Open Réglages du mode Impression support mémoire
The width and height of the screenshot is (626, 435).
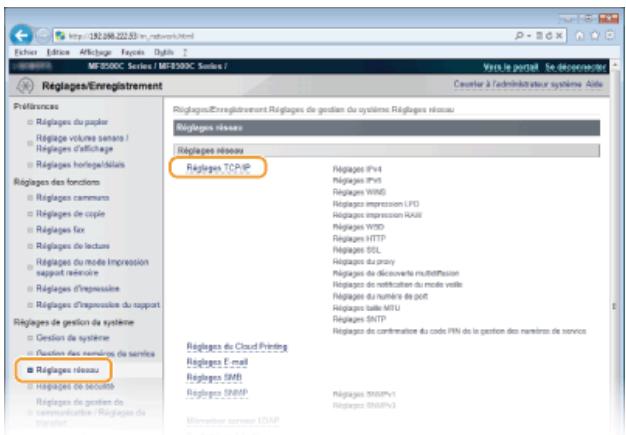point(92,267)
